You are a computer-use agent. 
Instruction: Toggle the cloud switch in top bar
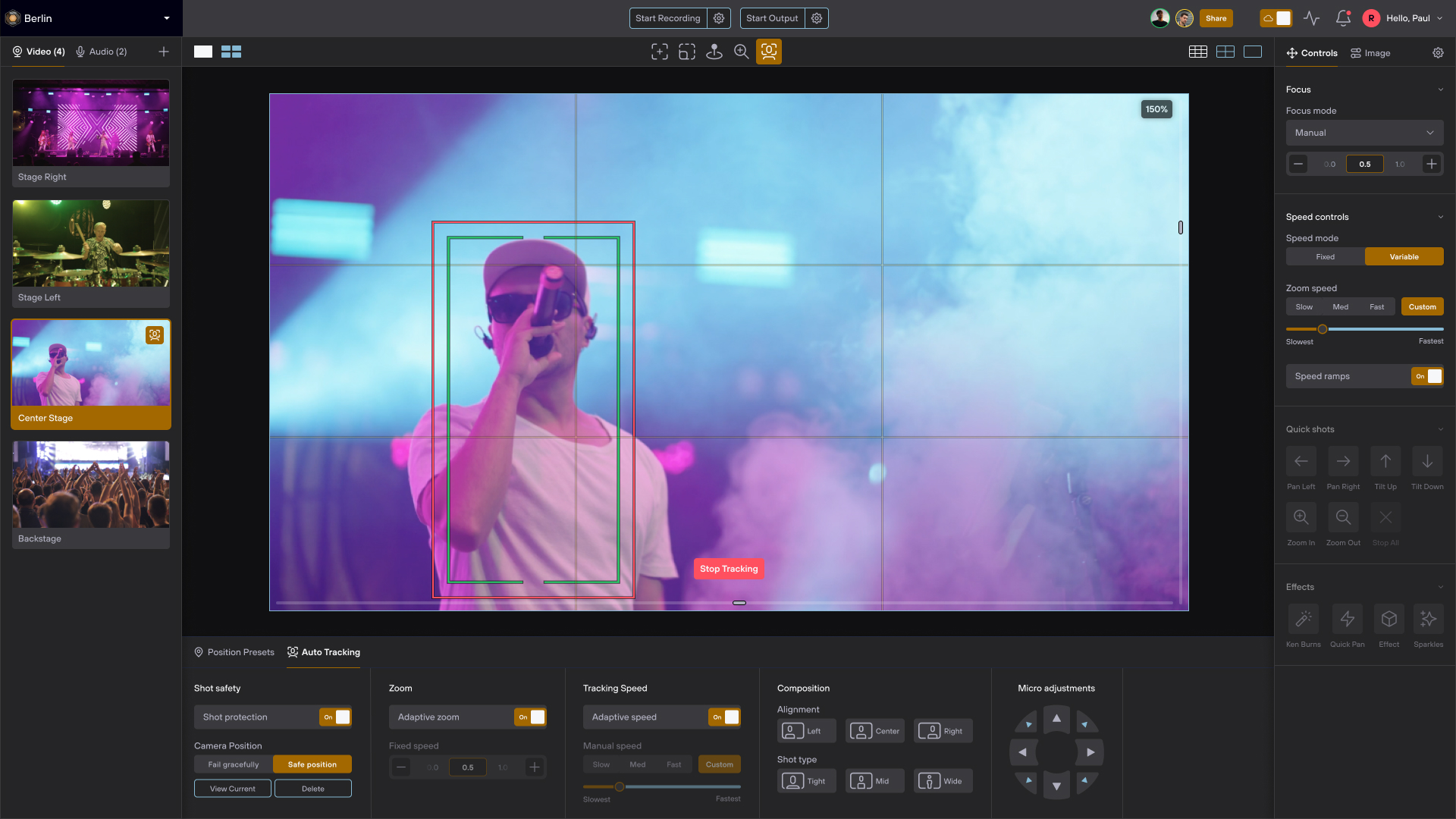pyautogui.click(x=1276, y=18)
